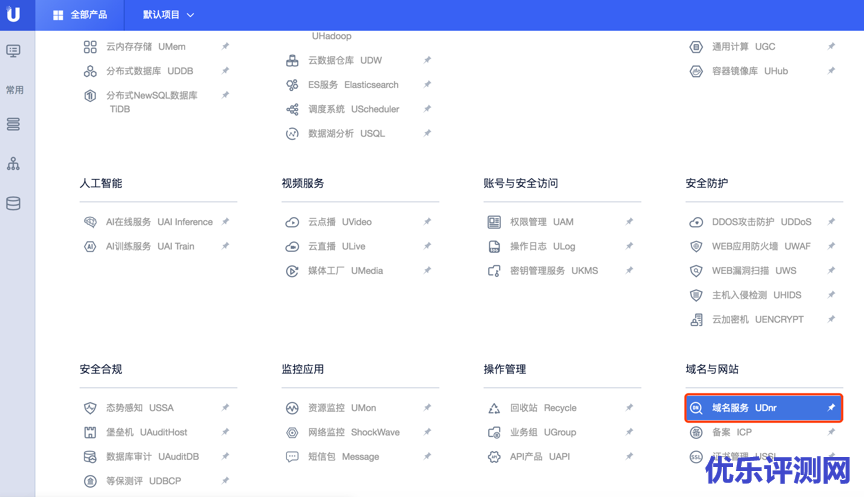This screenshot has height=497, width=864.
Task: Pin the 云内存存储 UMem item
Action: (x=225, y=46)
